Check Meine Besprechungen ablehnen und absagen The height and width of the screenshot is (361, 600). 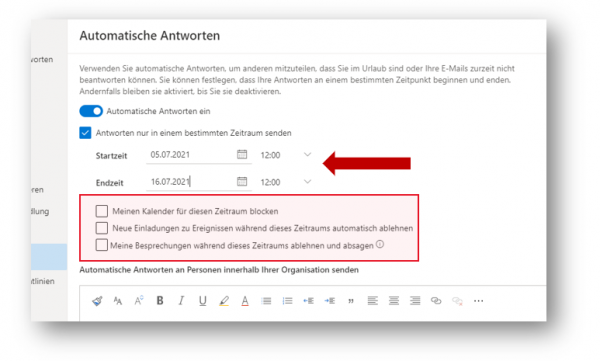pyautogui.click(x=102, y=245)
